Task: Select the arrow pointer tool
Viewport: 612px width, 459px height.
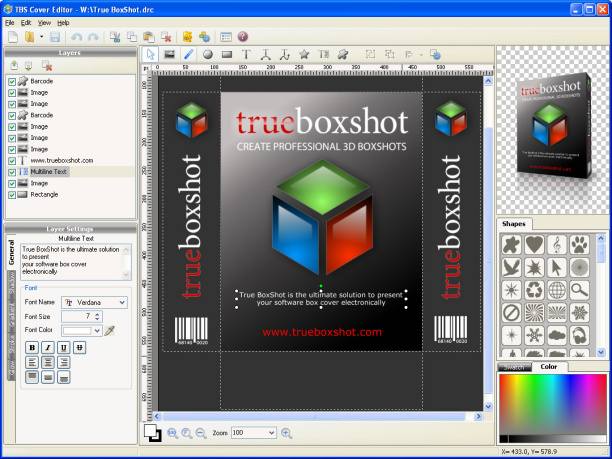Action: (x=150, y=55)
